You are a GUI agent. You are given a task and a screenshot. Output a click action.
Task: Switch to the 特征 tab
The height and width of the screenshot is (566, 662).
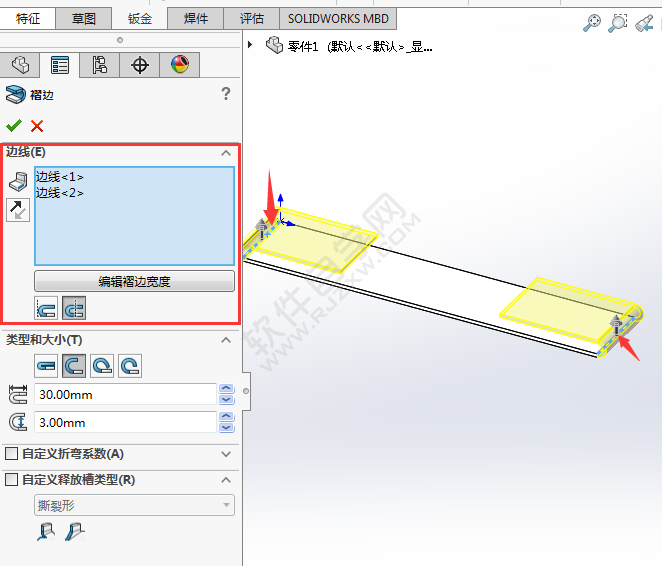pyautogui.click(x=28, y=19)
